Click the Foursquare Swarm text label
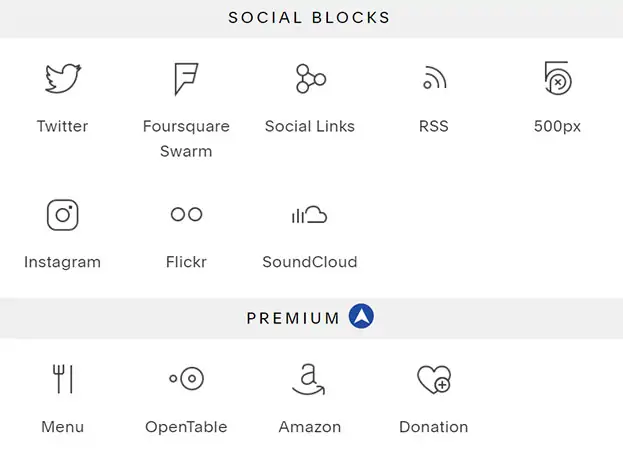This screenshot has width=623, height=458. 186,139
